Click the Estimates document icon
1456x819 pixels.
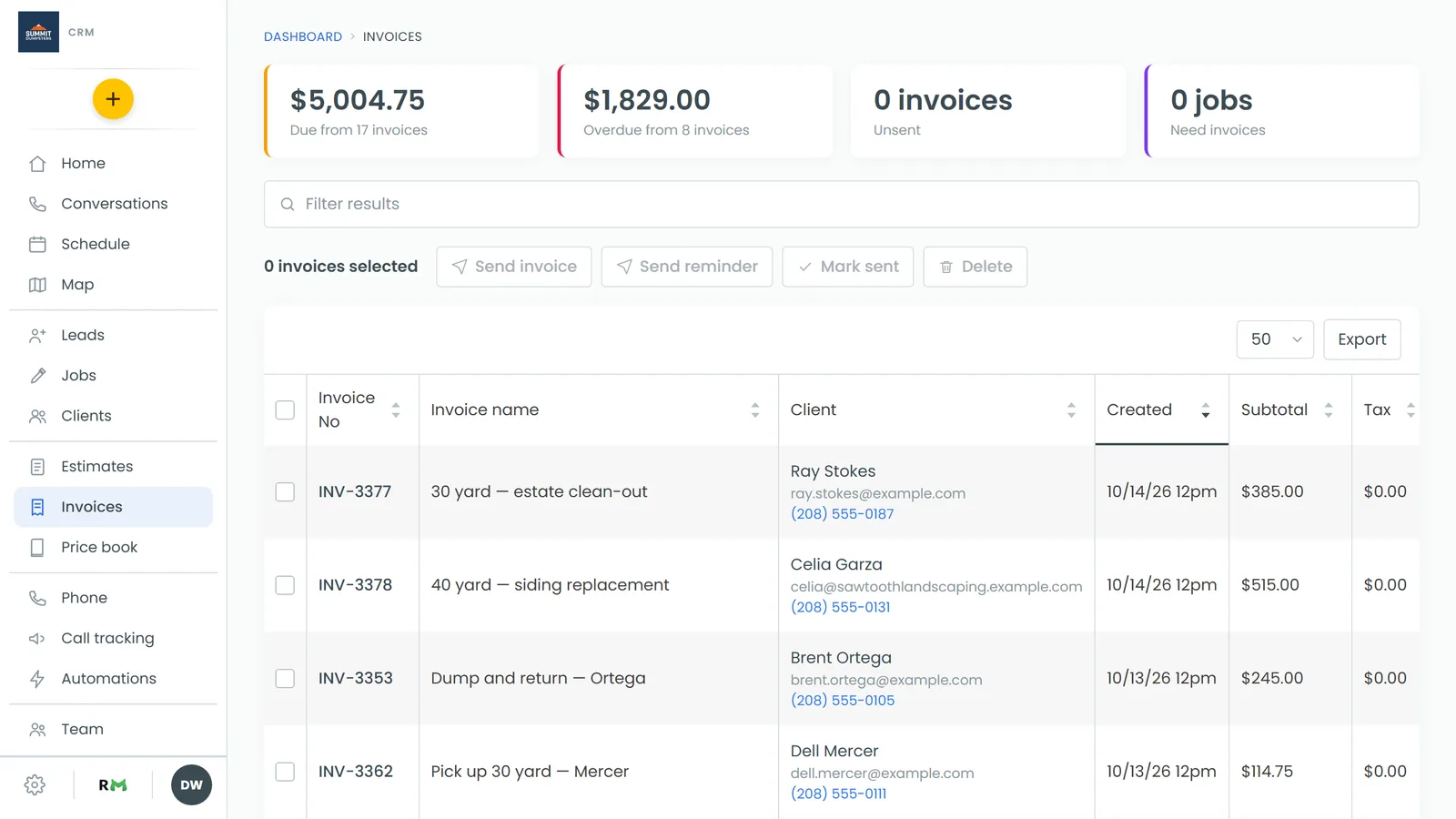[x=37, y=467]
